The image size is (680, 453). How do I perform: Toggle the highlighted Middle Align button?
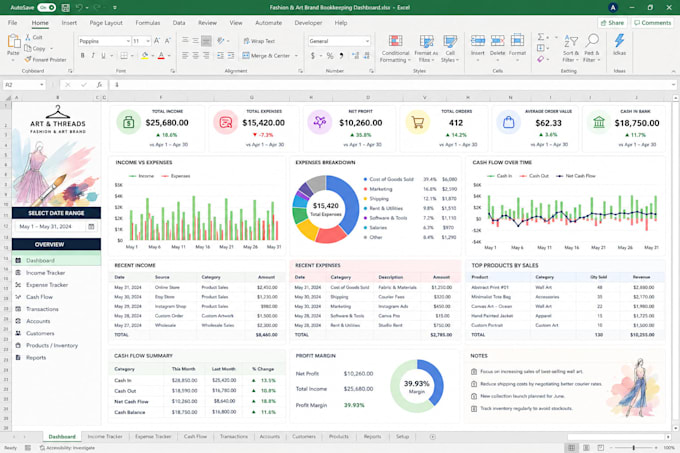pyautogui.click(x=206, y=41)
